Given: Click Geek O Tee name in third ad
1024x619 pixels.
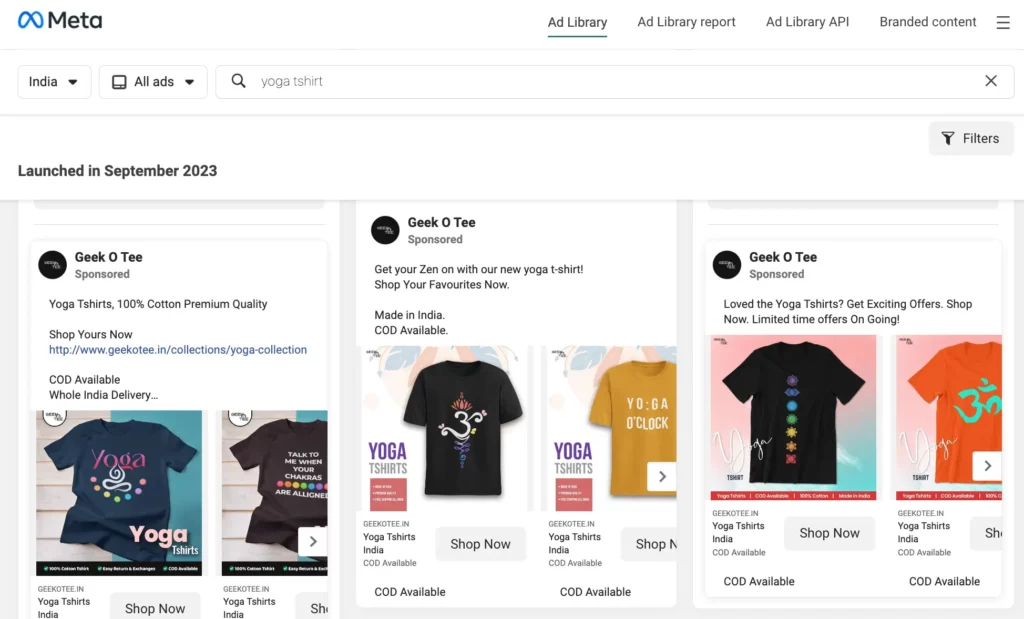Looking at the screenshot, I should 783,257.
